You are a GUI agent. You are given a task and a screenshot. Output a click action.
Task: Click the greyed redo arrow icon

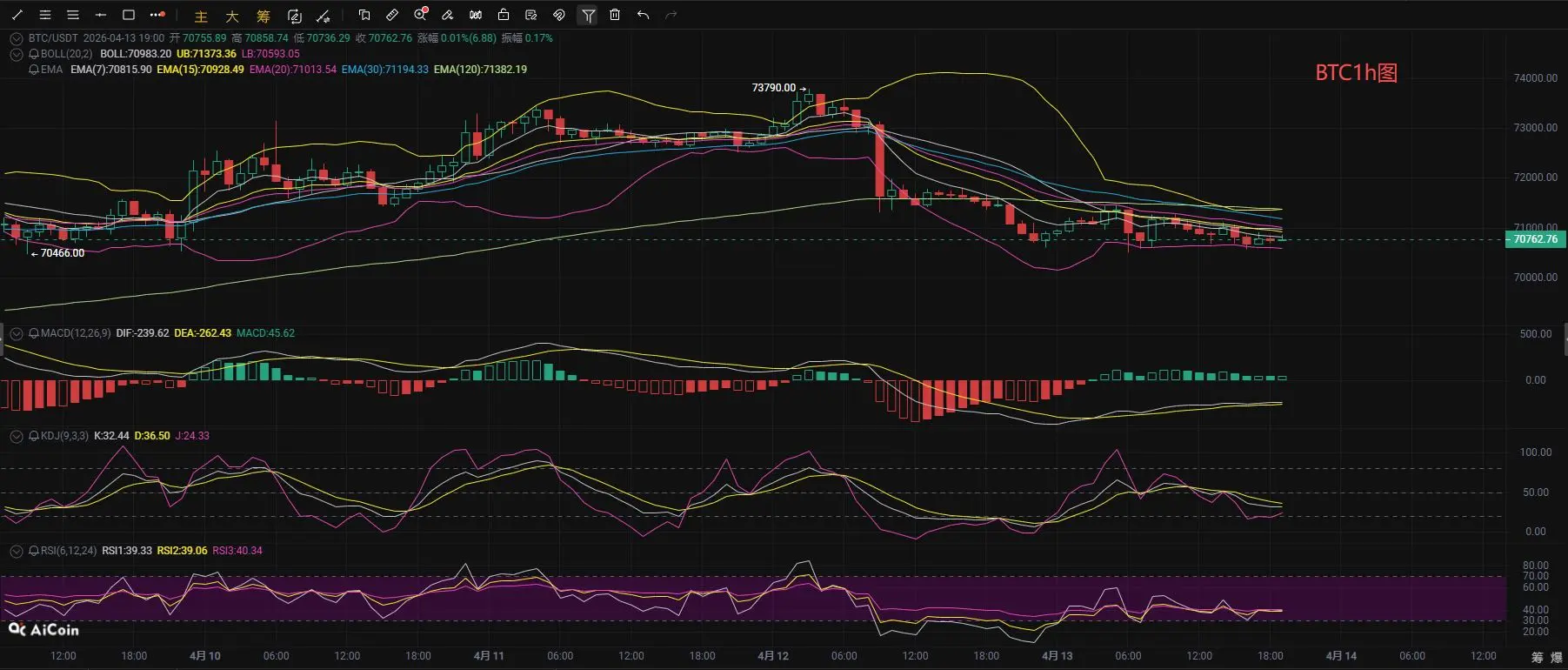tap(671, 15)
